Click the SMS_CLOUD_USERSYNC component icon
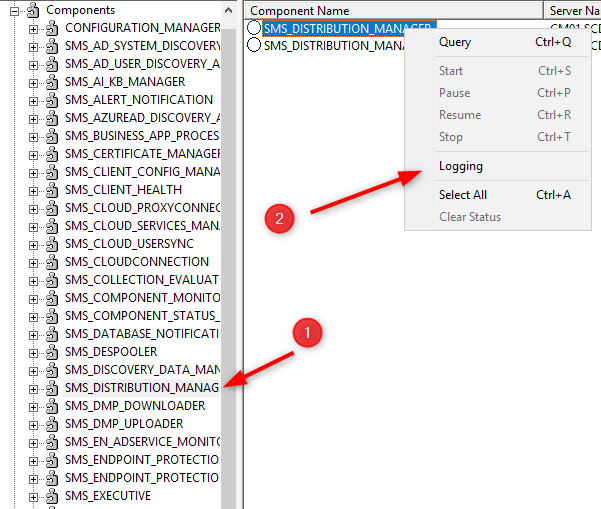This screenshot has height=509, width=601. coord(52,244)
